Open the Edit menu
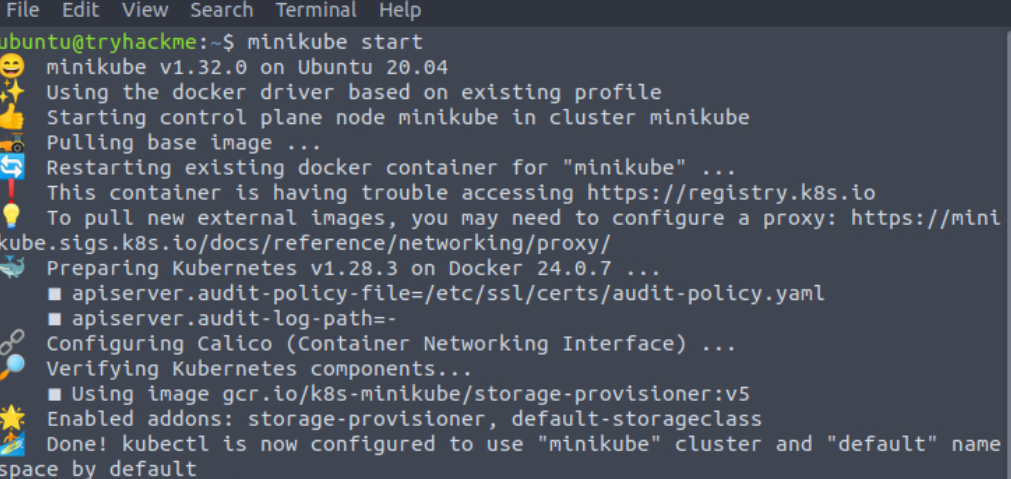The image size is (1011, 479). point(80,11)
